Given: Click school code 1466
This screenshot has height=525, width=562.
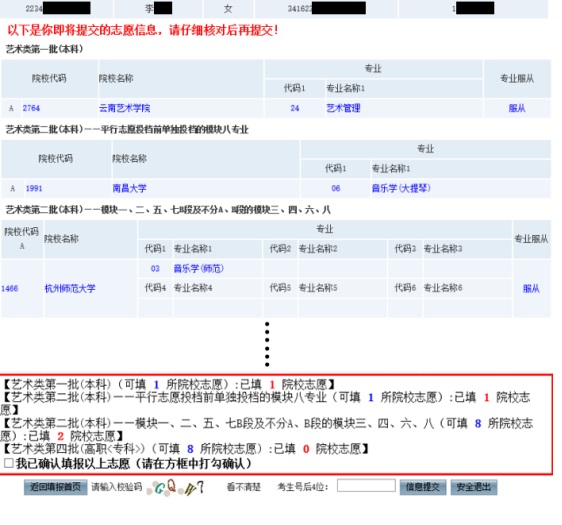Looking at the screenshot, I should pyautogui.click(x=10, y=288).
